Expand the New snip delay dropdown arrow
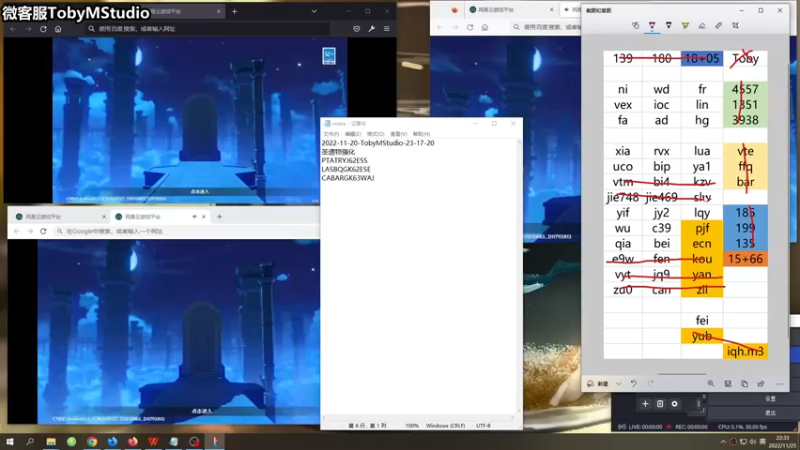800x450 pixels. pyautogui.click(x=618, y=384)
